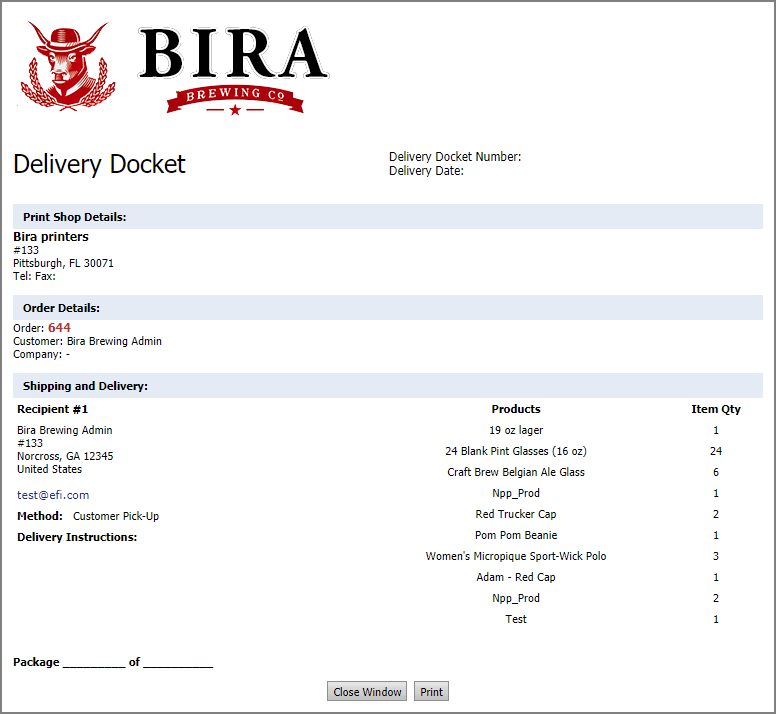Click the Bira bull mascot logo
The image size is (776, 714).
coord(65,67)
